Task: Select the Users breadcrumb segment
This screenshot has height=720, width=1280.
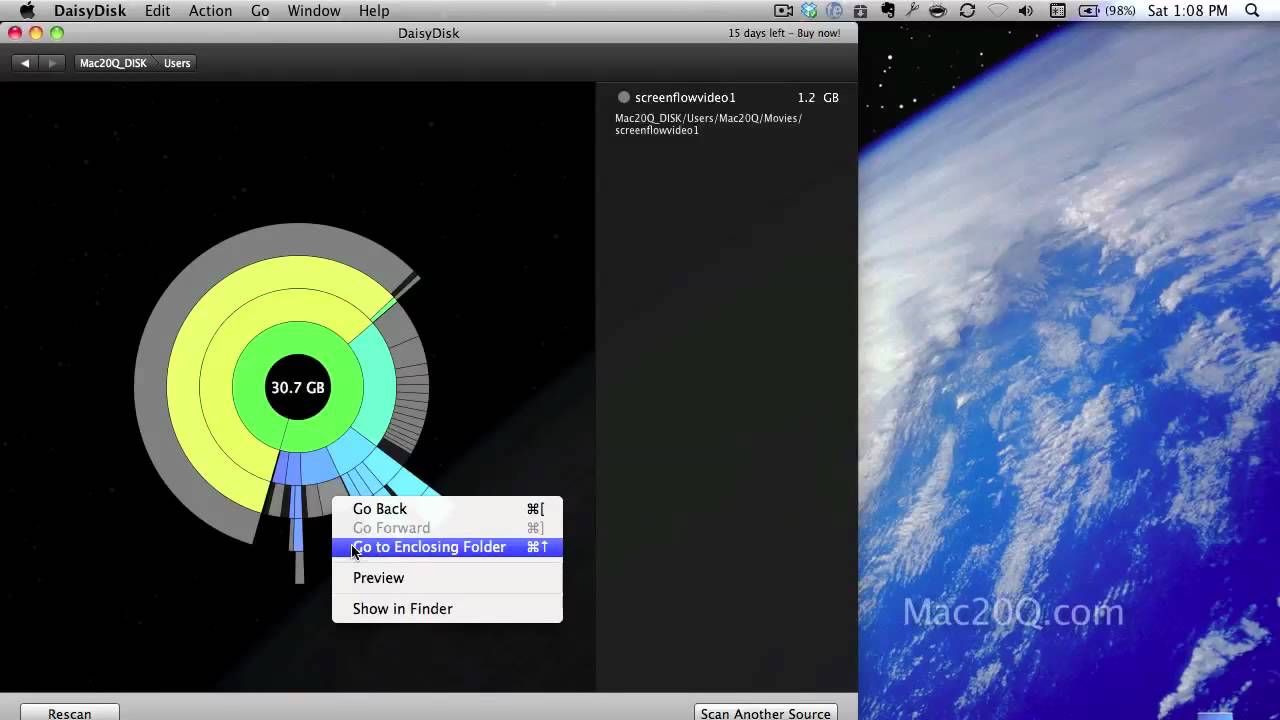Action: [177, 63]
